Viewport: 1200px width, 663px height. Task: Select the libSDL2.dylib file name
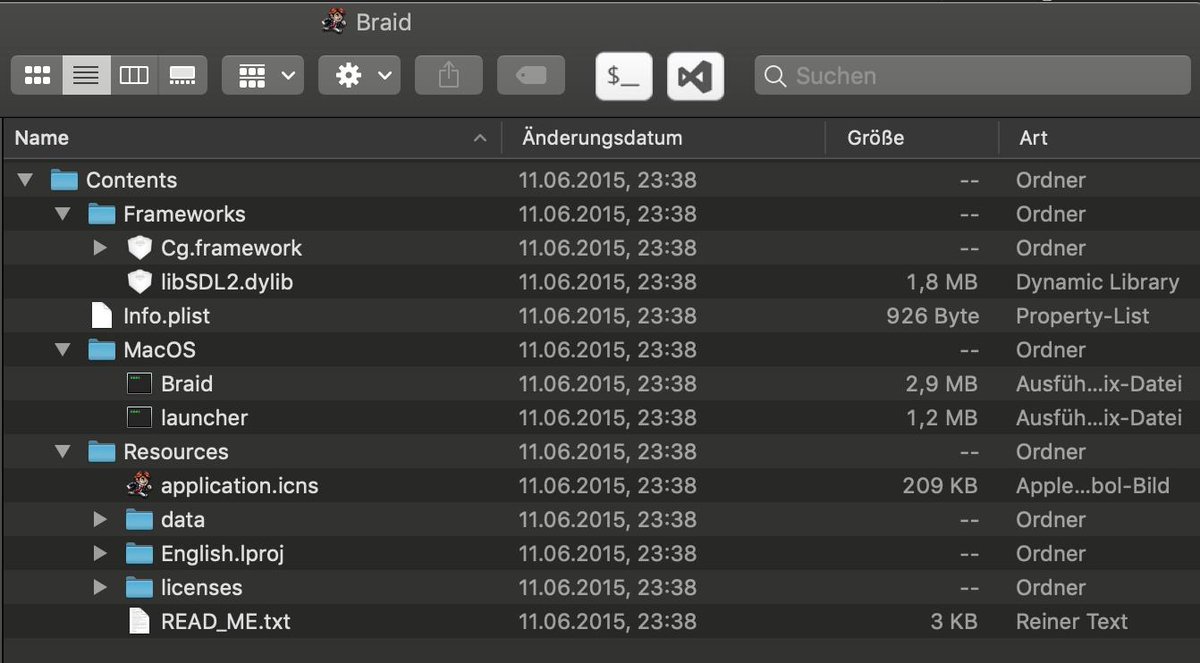click(x=227, y=282)
